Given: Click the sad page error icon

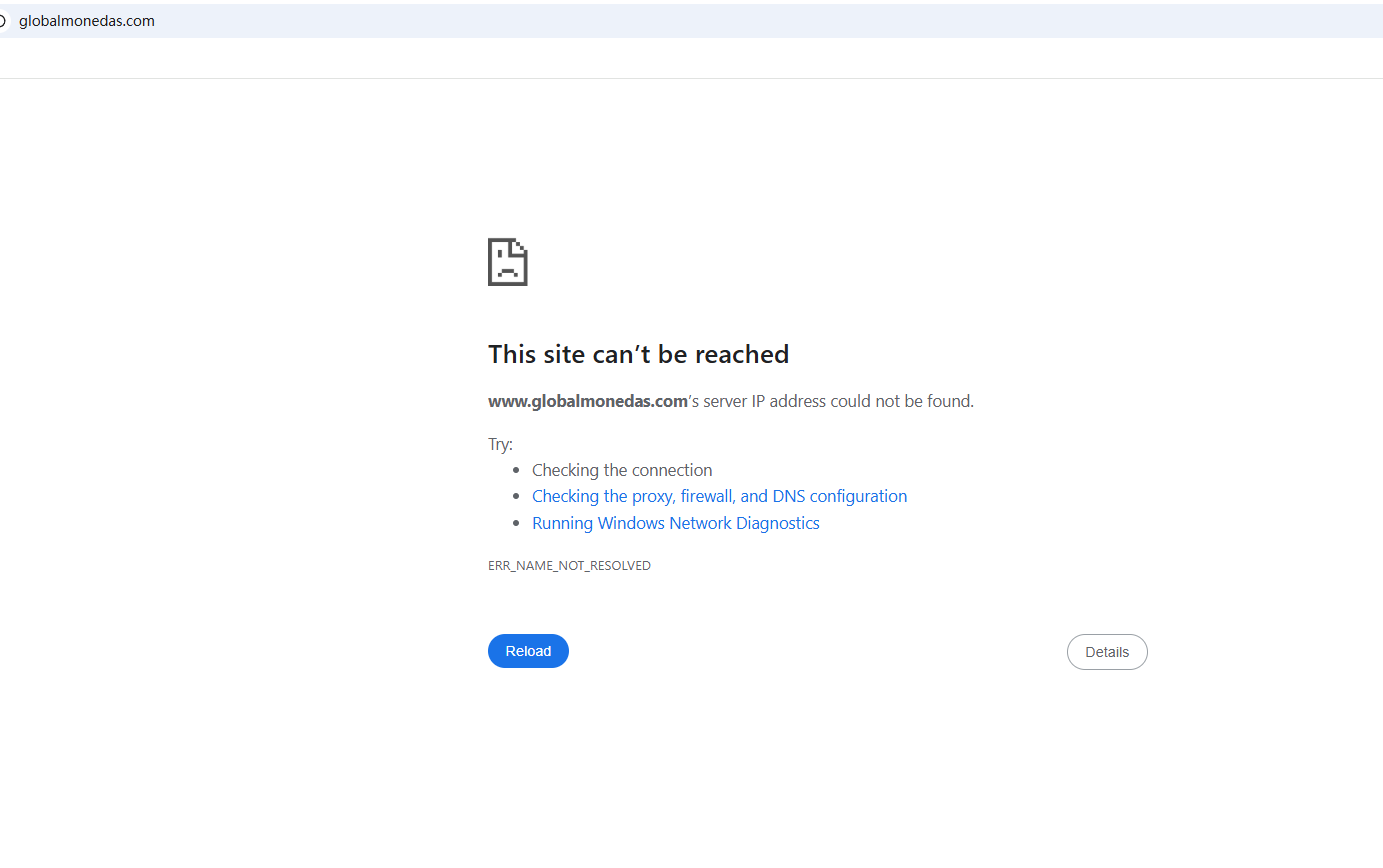Looking at the screenshot, I should click(507, 262).
